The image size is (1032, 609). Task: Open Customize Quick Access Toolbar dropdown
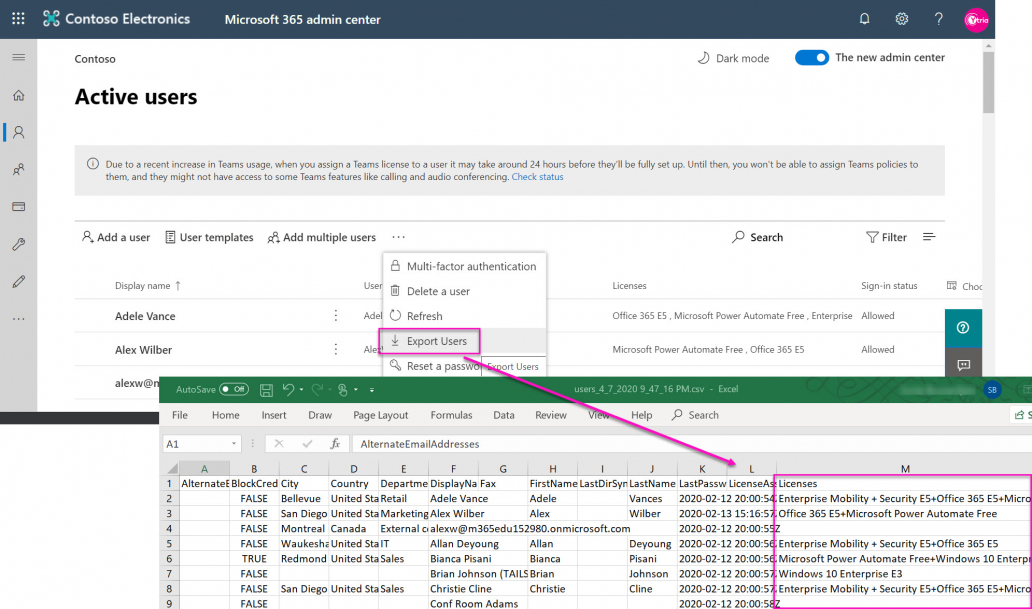click(372, 390)
